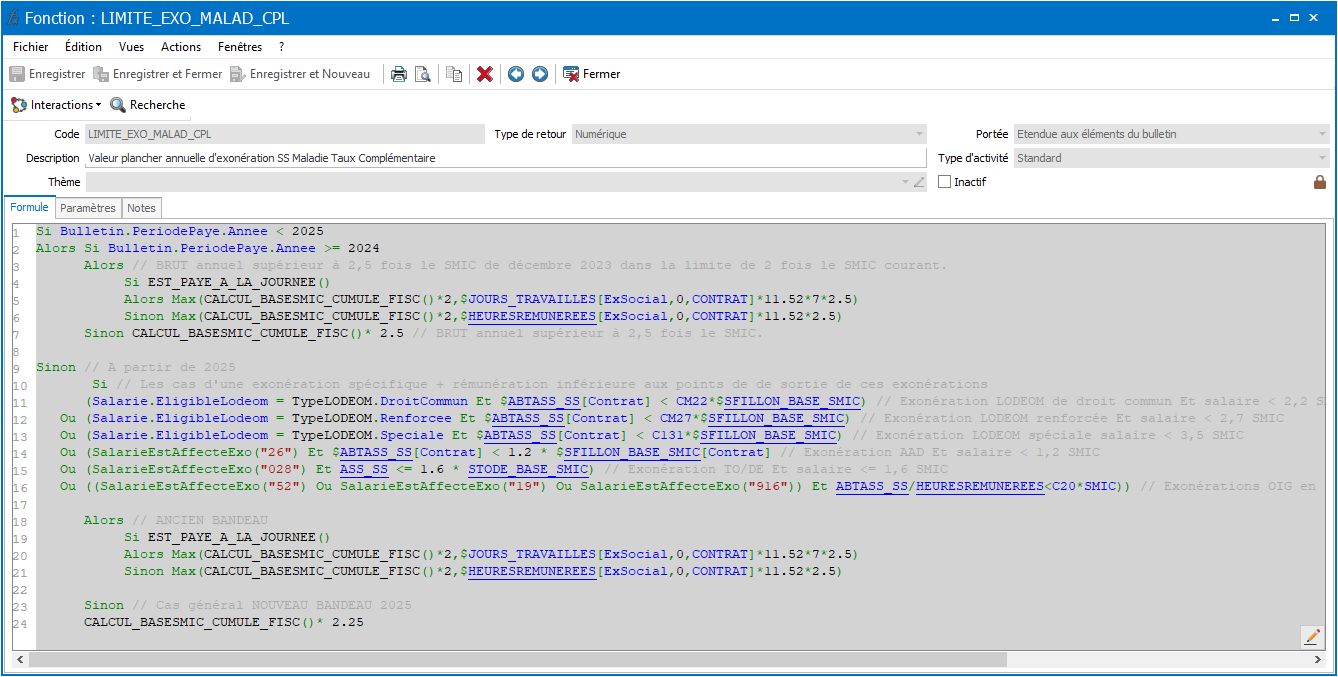Expand the Type d'activité dropdown

point(1322,158)
